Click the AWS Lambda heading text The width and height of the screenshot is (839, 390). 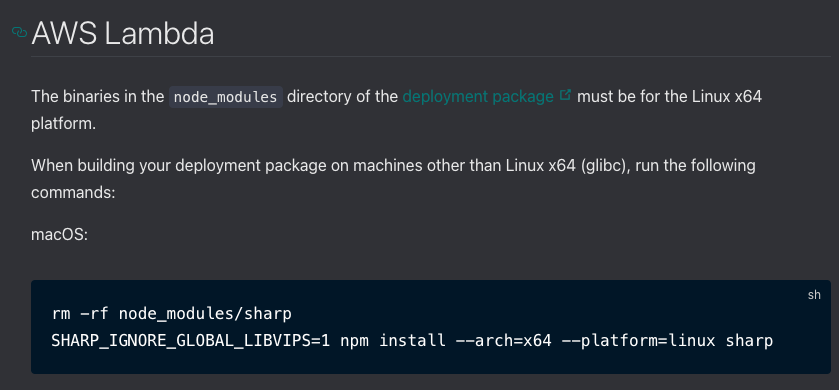123,34
